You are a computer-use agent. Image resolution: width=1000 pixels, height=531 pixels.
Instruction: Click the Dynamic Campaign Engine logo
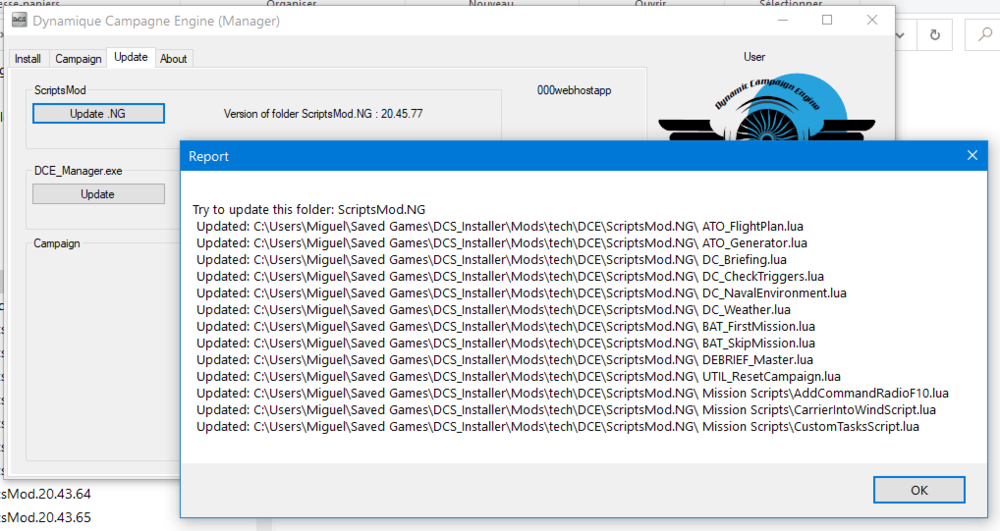[768, 108]
